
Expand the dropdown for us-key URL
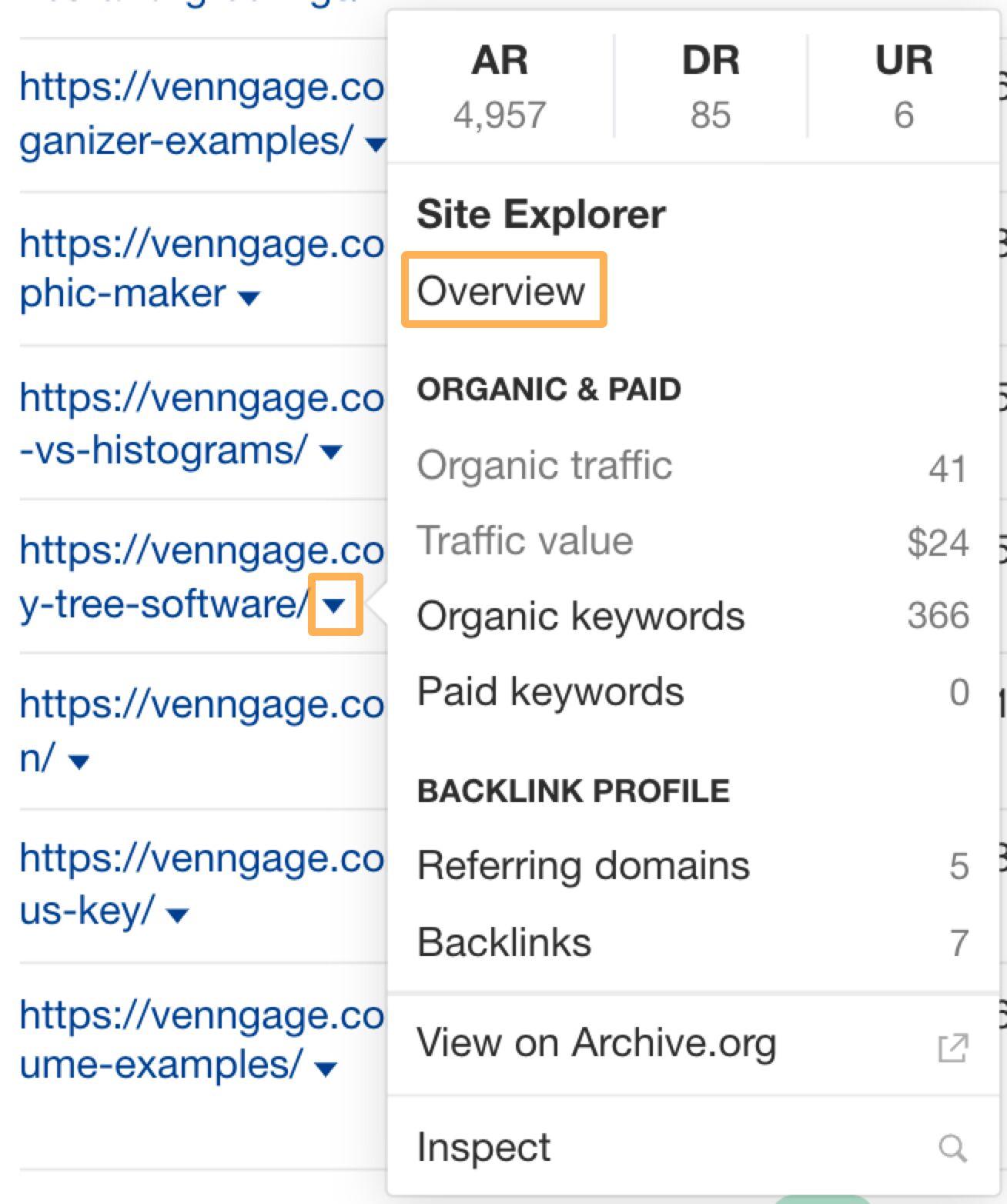point(176,914)
